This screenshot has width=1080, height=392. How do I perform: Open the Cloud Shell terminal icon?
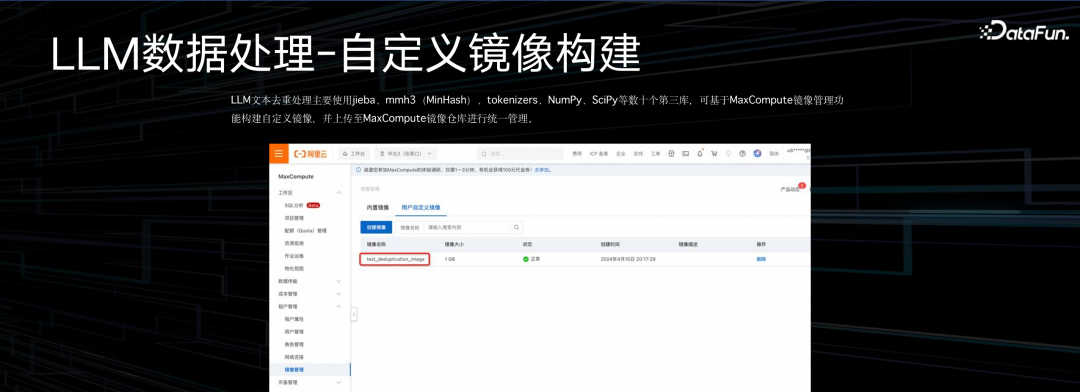click(x=685, y=154)
